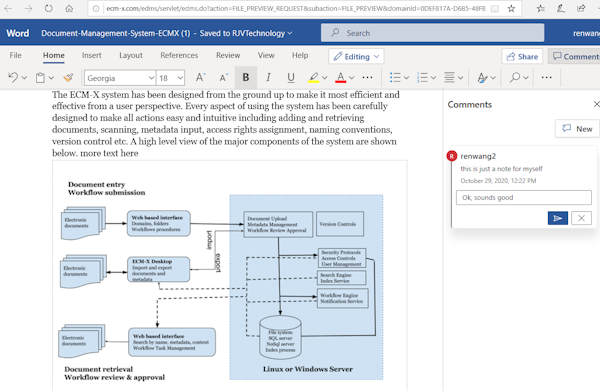This screenshot has width=600, height=391.
Task: Open bullet library dropdown arrow
Action: pyautogui.click(x=406, y=78)
